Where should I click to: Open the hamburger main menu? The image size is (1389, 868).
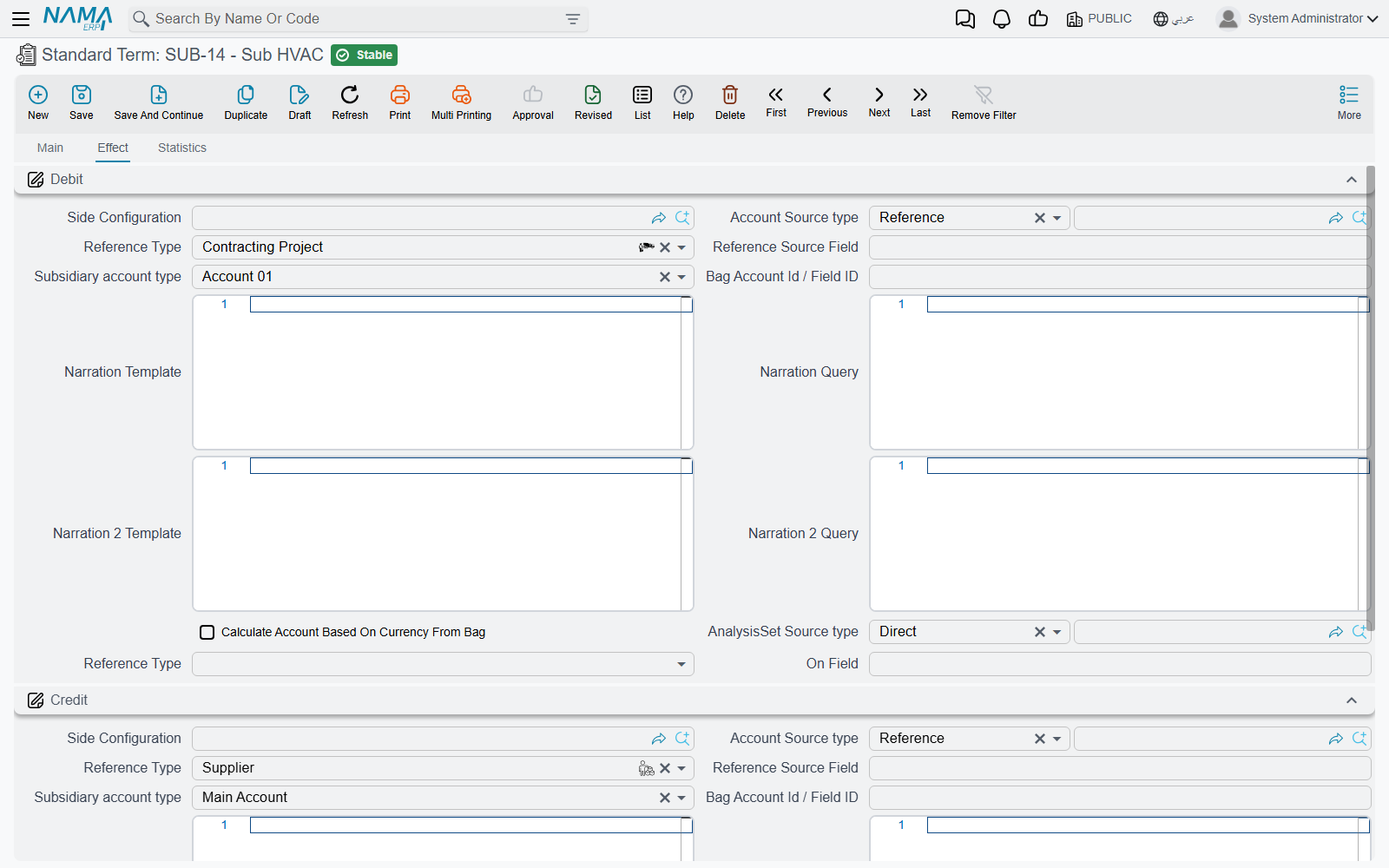pyautogui.click(x=21, y=18)
